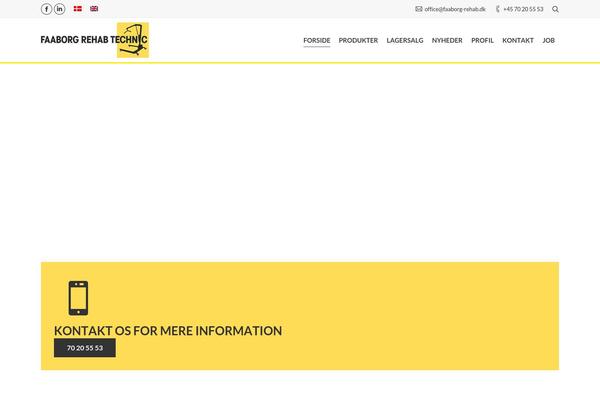Click the Kontakt os for mere information heading

pyautogui.click(x=168, y=331)
